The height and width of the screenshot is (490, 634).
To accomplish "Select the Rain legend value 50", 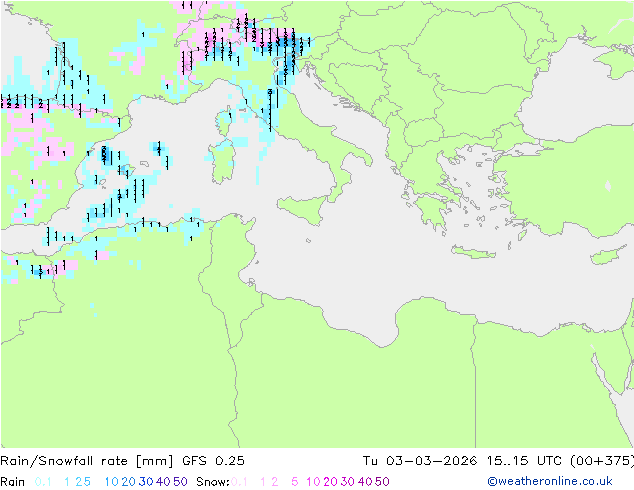I will [x=180, y=482].
